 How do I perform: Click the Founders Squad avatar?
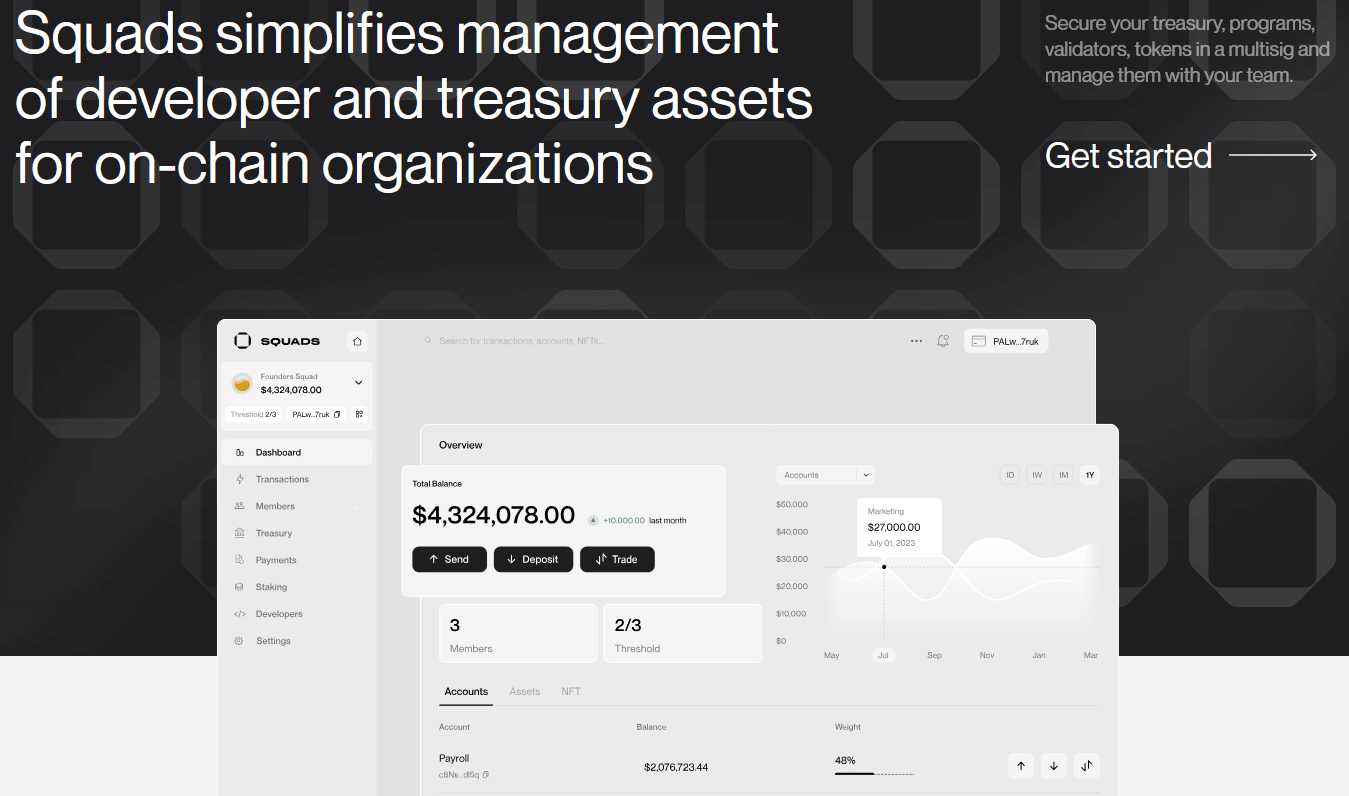pos(242,383)
